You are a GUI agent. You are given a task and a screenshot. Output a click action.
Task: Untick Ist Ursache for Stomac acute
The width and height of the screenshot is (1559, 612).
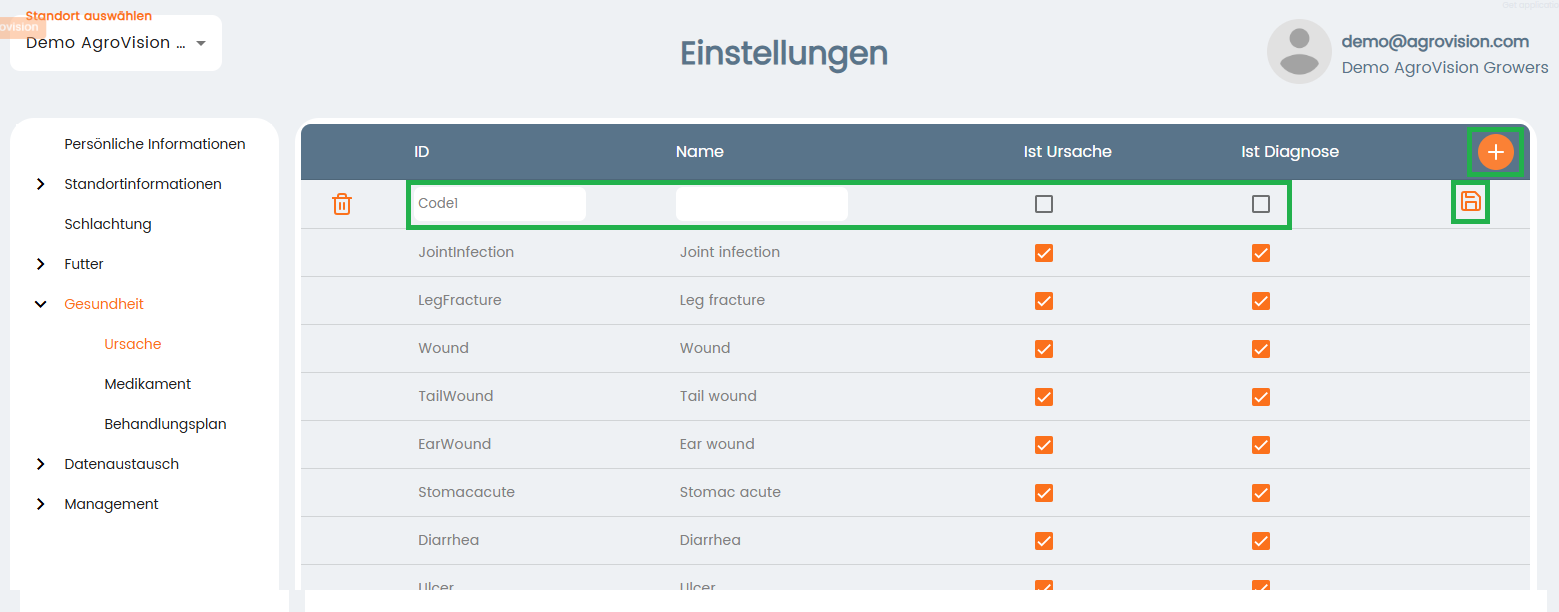click(x=1044, y=493)
